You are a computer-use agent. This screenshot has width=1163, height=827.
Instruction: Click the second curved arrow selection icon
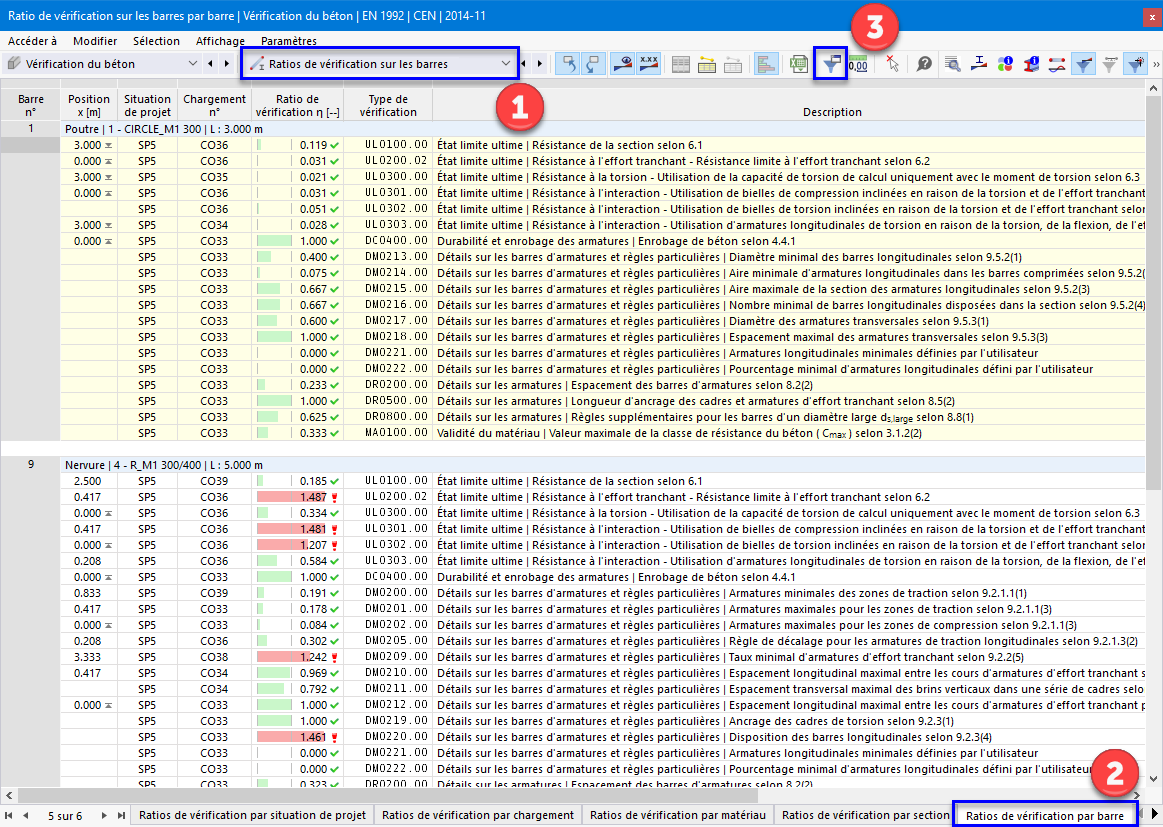[x=594, y=65]
